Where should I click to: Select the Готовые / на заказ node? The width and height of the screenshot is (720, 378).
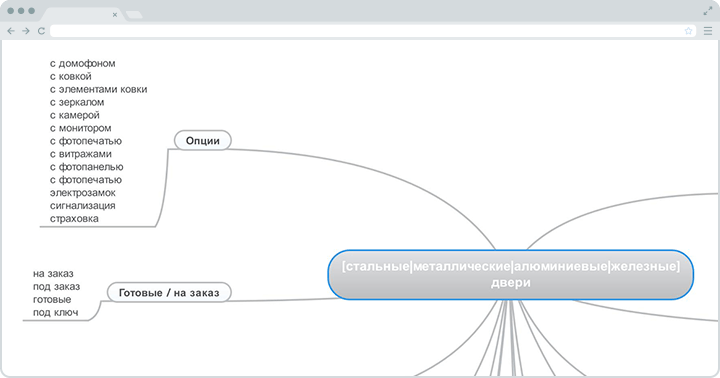[169, 293]
